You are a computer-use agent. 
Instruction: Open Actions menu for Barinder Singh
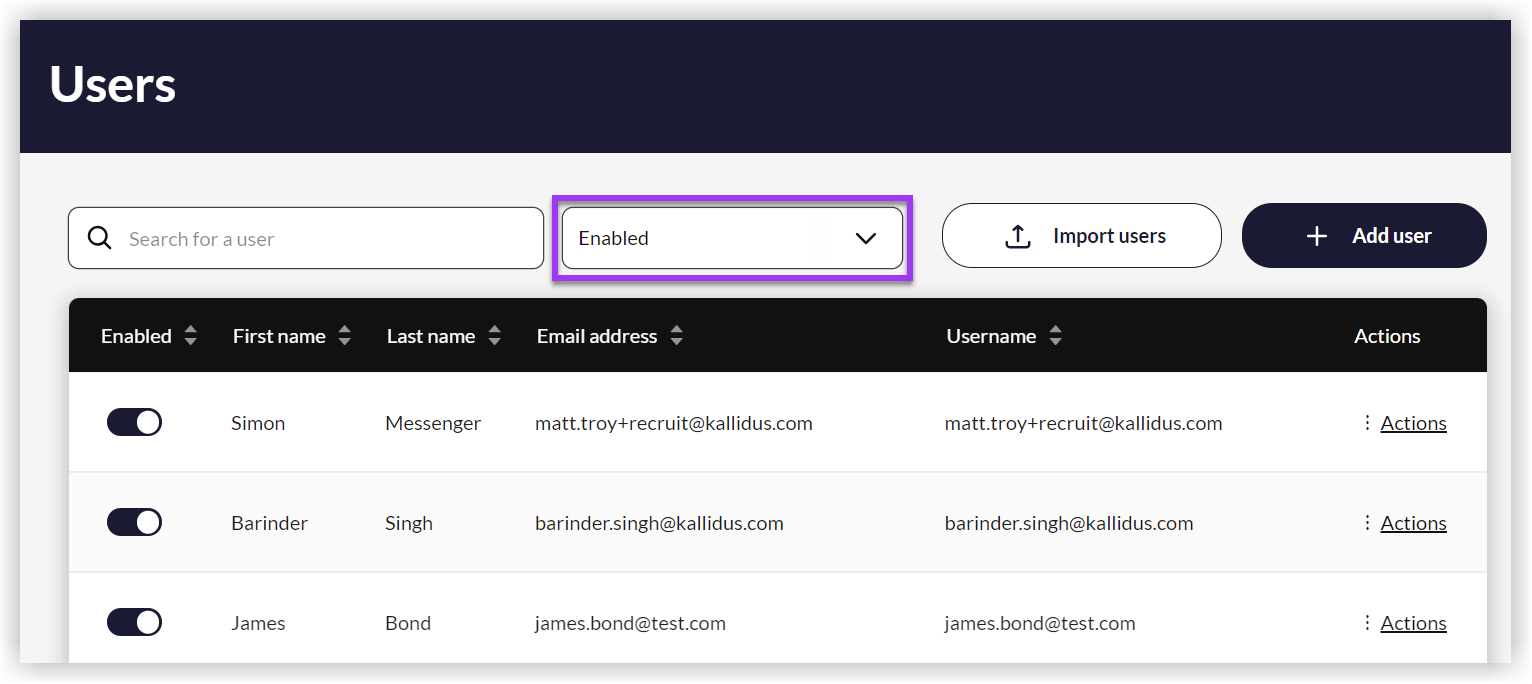tap(1412, 523)
